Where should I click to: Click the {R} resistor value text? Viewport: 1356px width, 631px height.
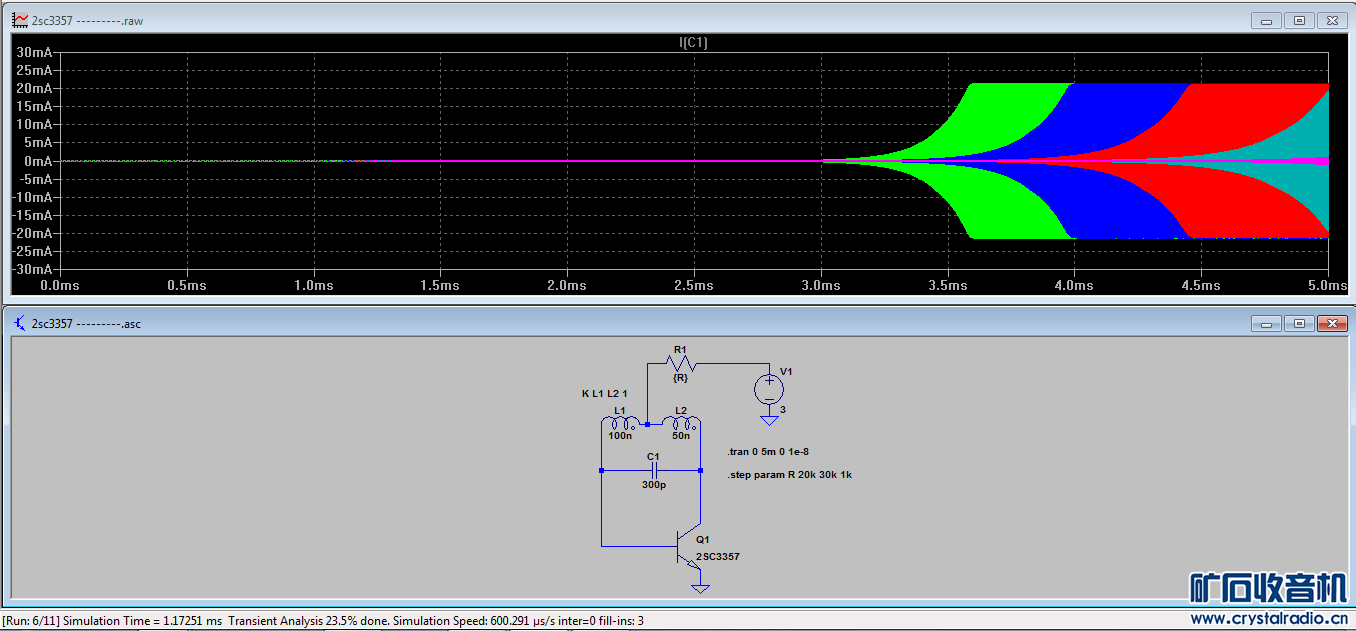[x=681, y=378]
